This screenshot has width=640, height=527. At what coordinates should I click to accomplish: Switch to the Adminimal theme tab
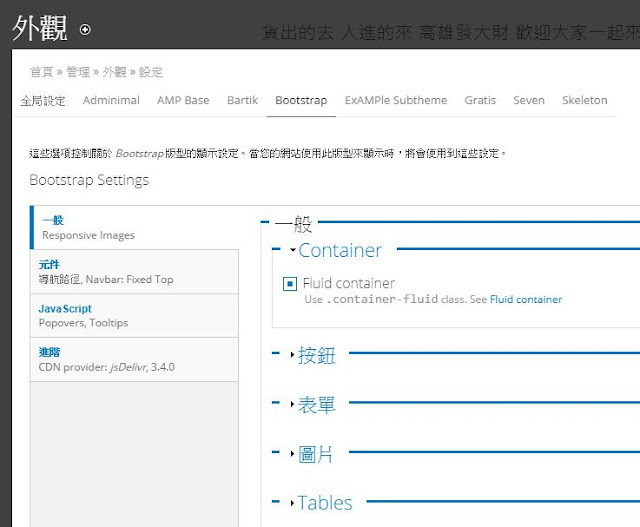tap(111, 100)
